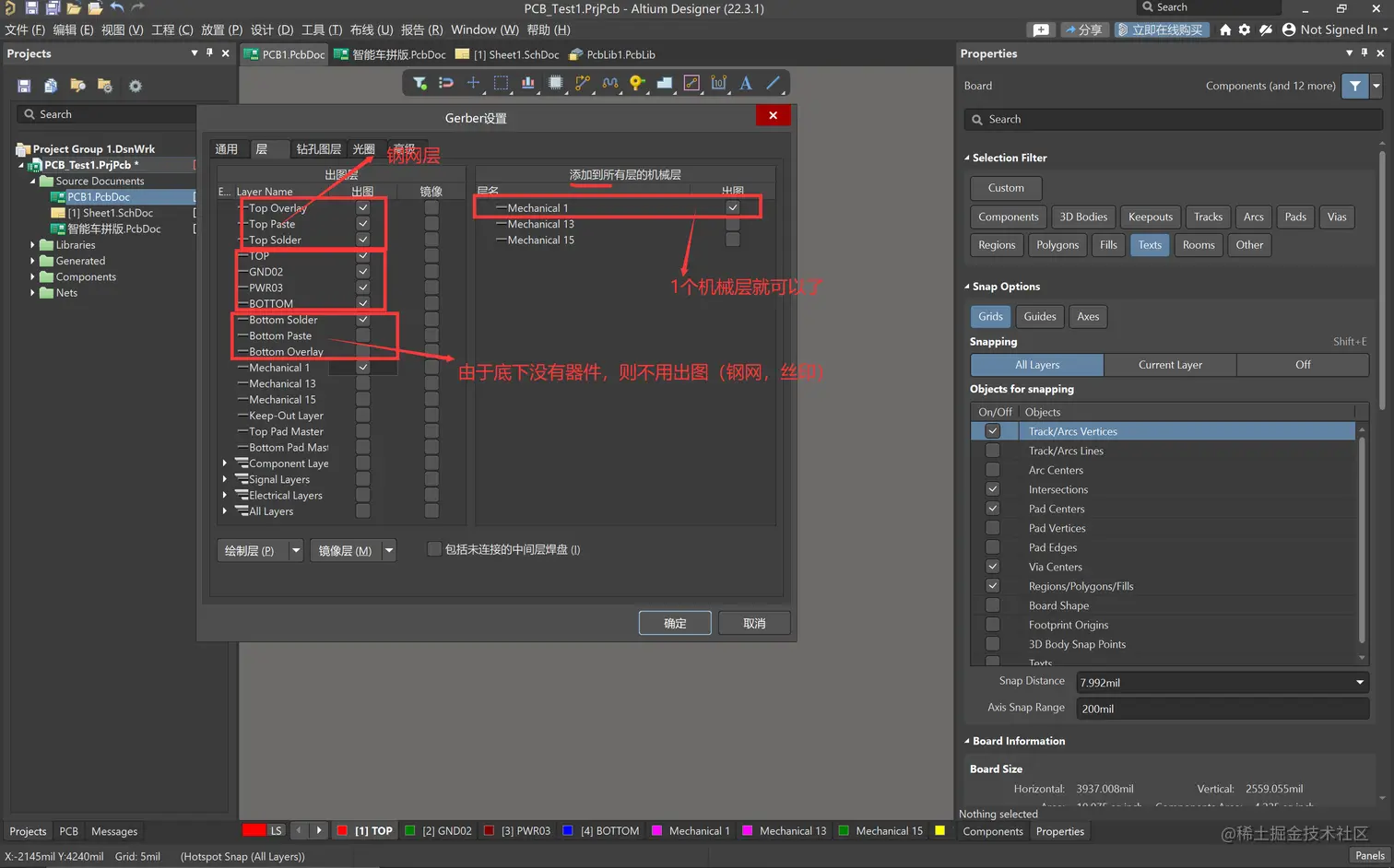Screen dimensions: 1394x868
Task: Click Search field in Properties panel
Action: point(1173,119)
